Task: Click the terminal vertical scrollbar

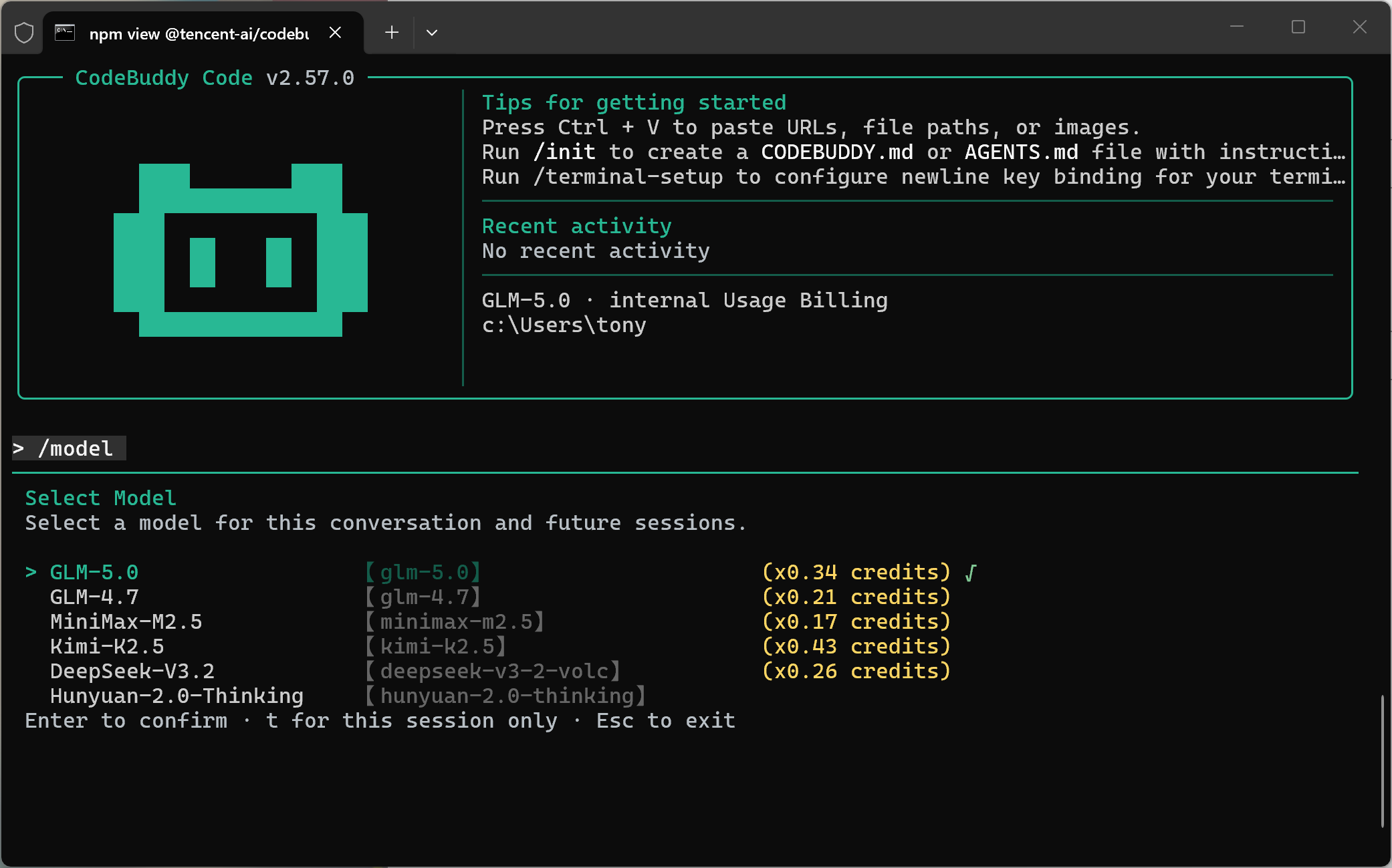Action: coord(1382,760)
